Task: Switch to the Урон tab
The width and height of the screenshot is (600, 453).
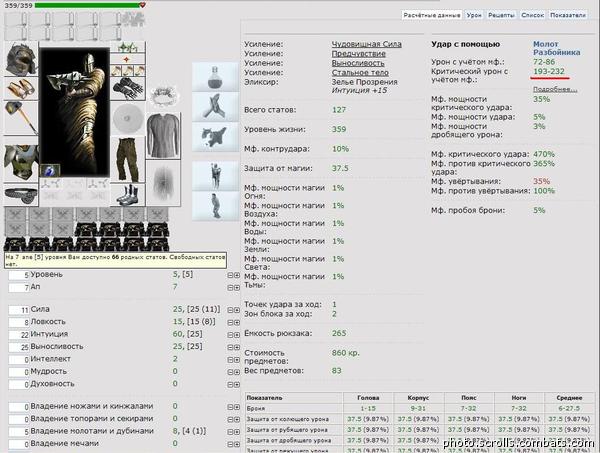Action: tap(474, 15)
